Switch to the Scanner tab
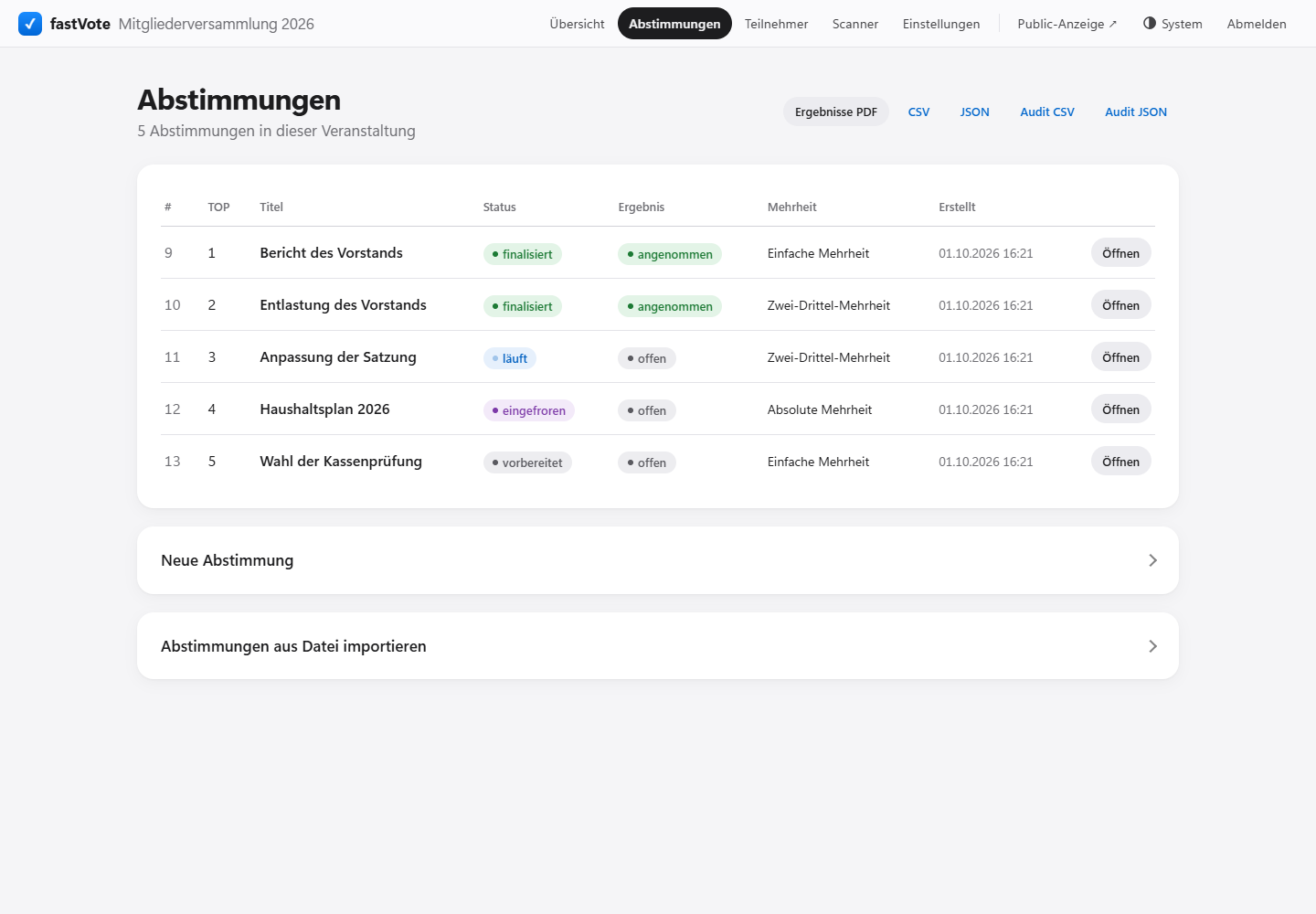 click(x=855, y=24)
